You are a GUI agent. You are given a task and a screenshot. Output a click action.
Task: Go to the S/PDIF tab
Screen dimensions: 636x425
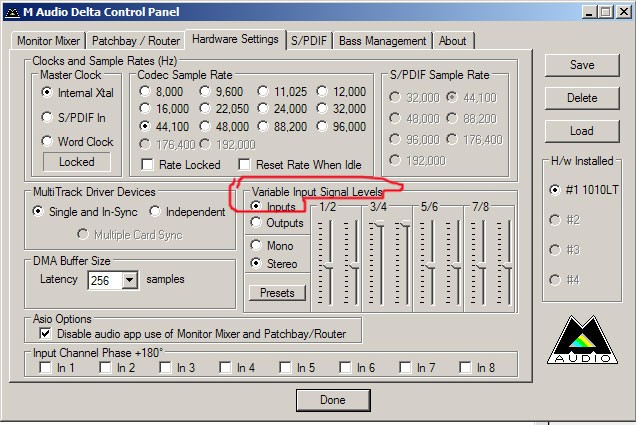pos(309,41)
